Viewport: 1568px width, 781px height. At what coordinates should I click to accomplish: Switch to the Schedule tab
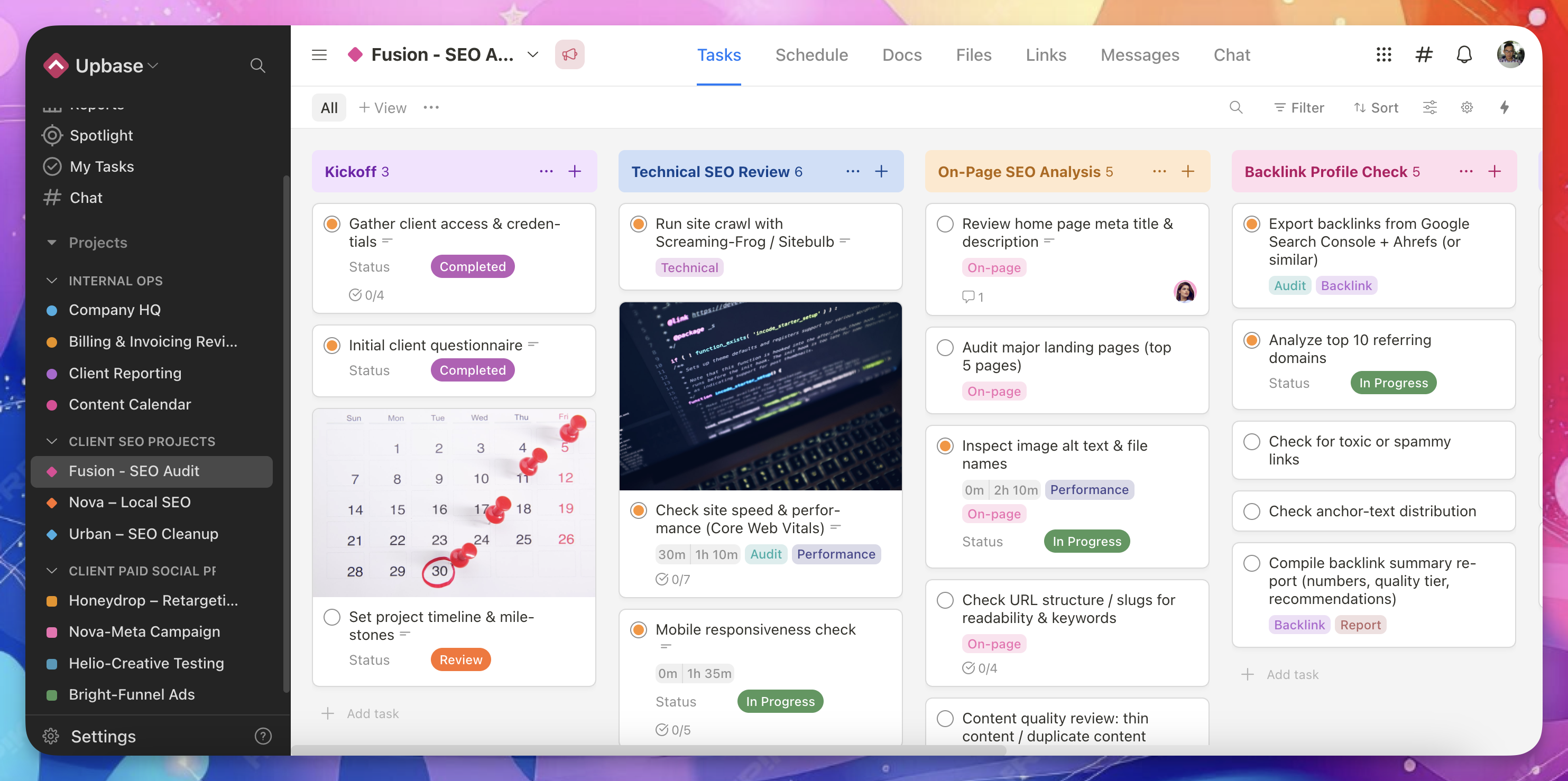pyautogui.click(x=811, y=55)
